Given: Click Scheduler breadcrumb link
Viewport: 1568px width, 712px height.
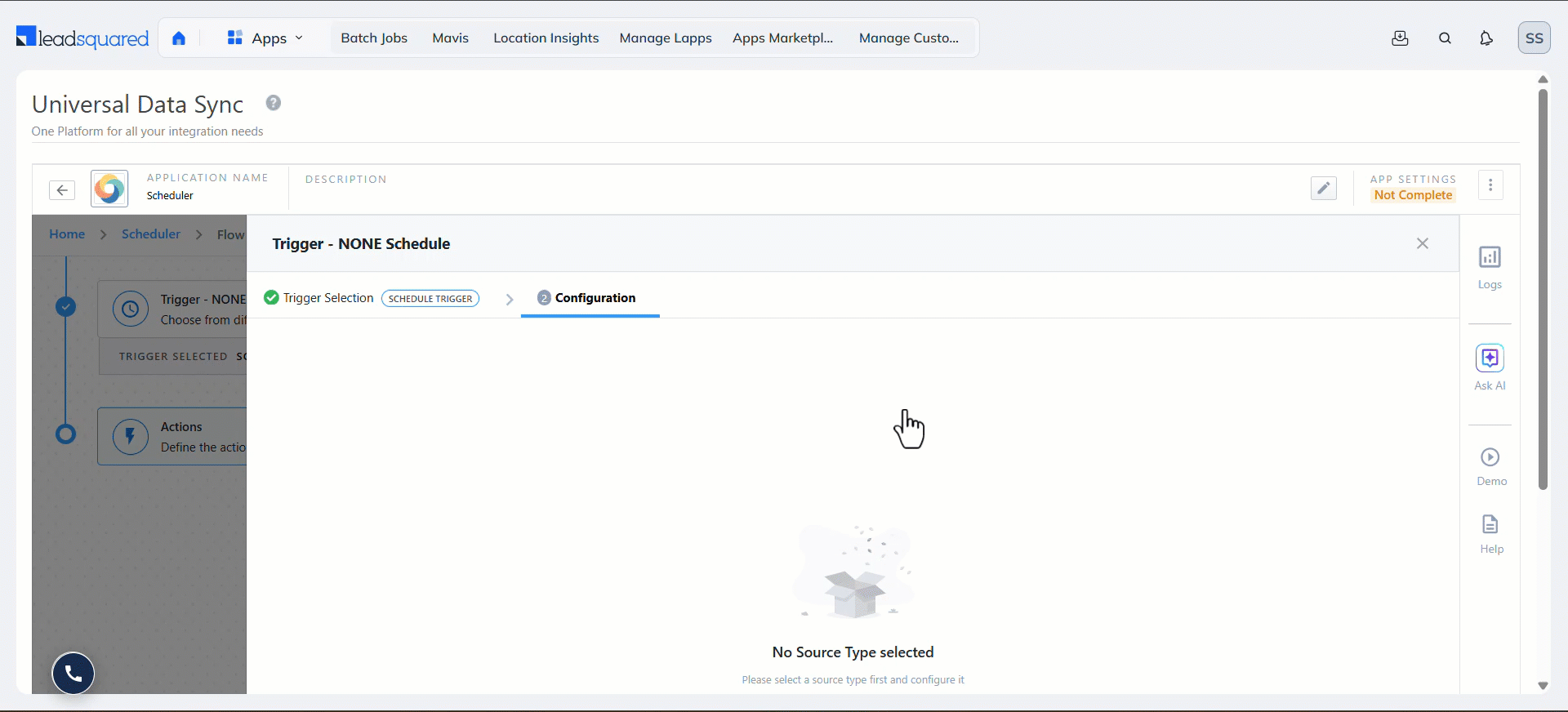Looking at the screenshot, I should [151, 234].
